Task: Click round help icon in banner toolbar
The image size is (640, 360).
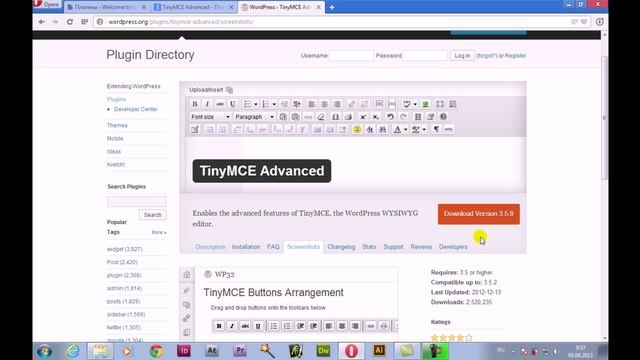Action: (x=443, y=117)
